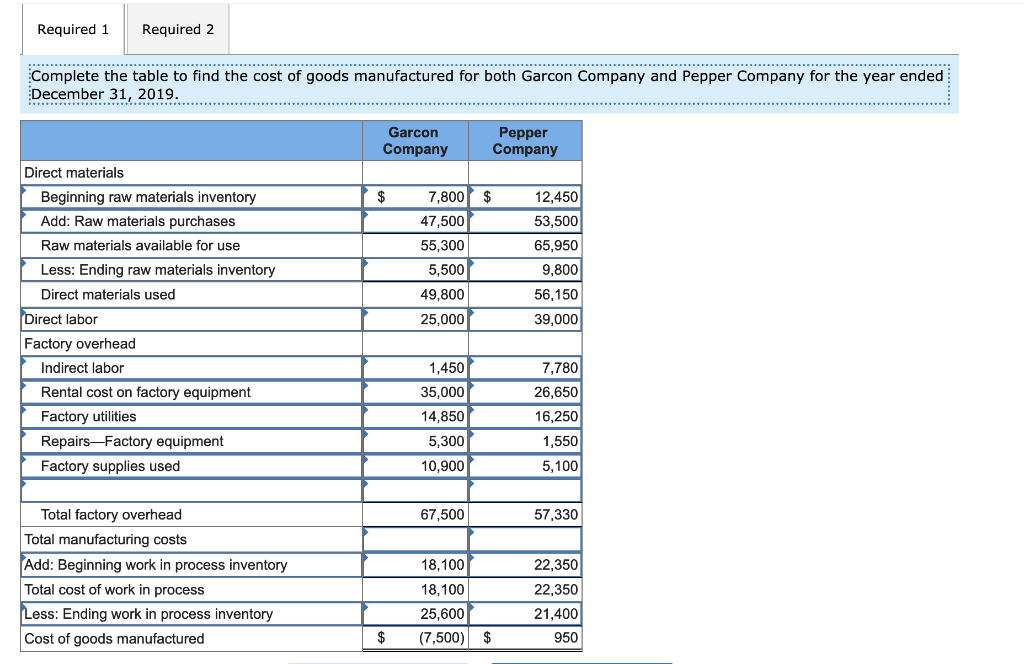Select Add: Raw materials purchases label cell

point(192,221)
